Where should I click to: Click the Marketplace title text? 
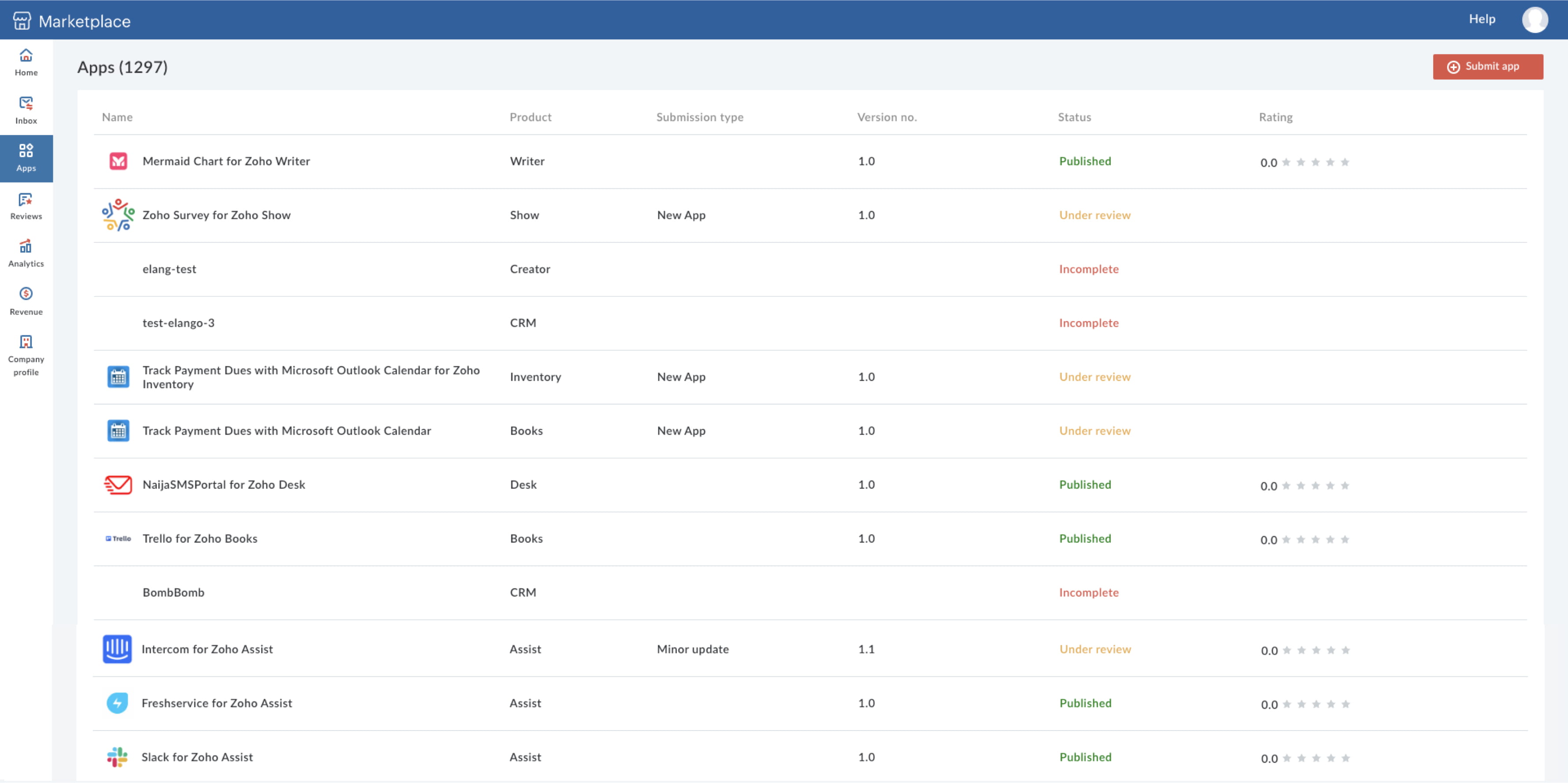pyautogui.click(x=85, y=21)
